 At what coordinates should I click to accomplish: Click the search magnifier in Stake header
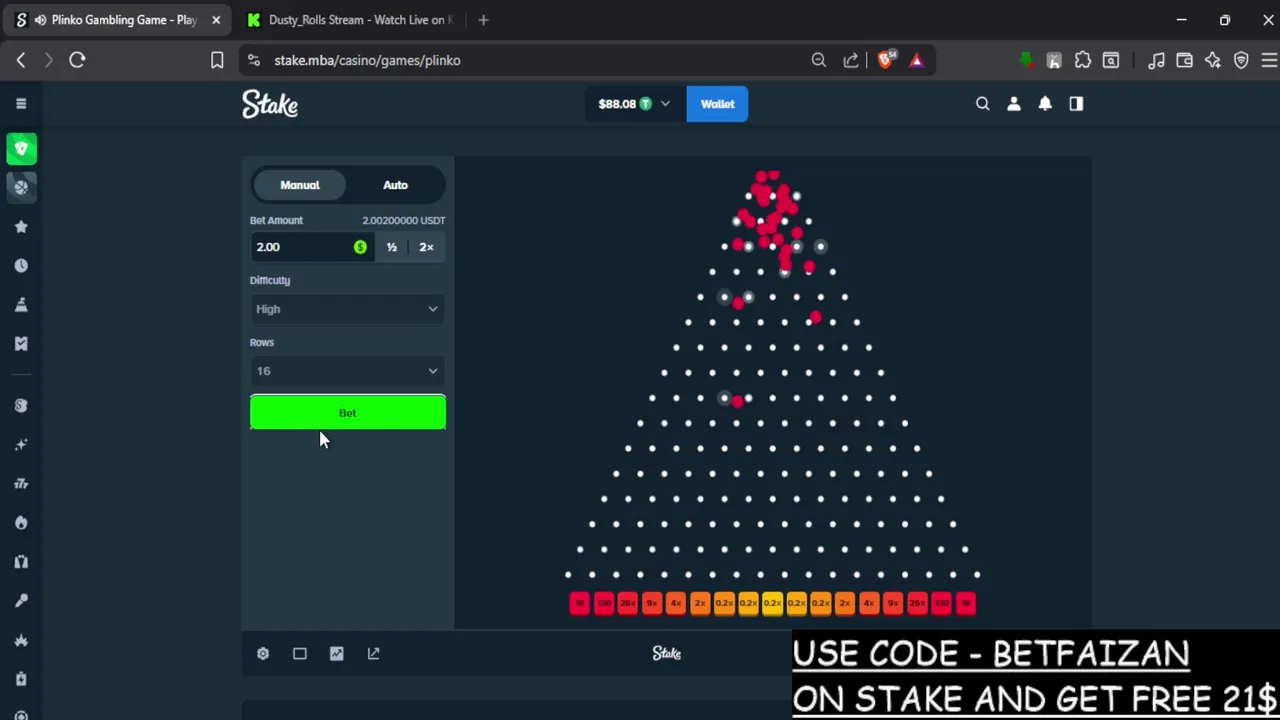pyautogui.click(x=983, y=104)
